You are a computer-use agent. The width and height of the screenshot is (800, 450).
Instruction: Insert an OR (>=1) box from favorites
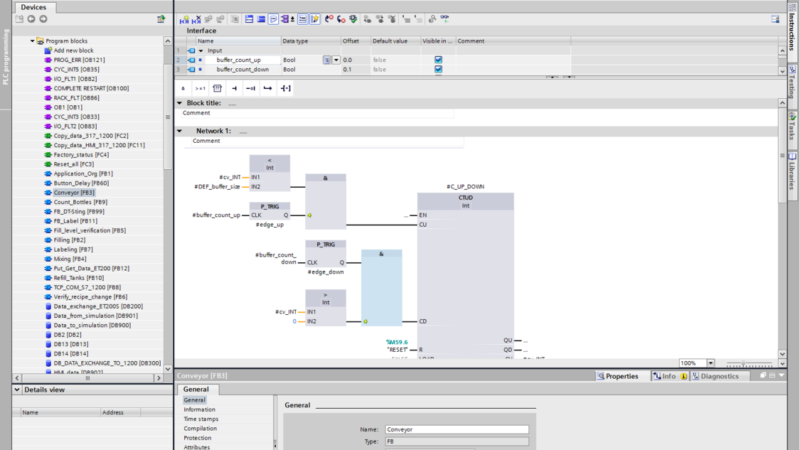tap(200, 88)
